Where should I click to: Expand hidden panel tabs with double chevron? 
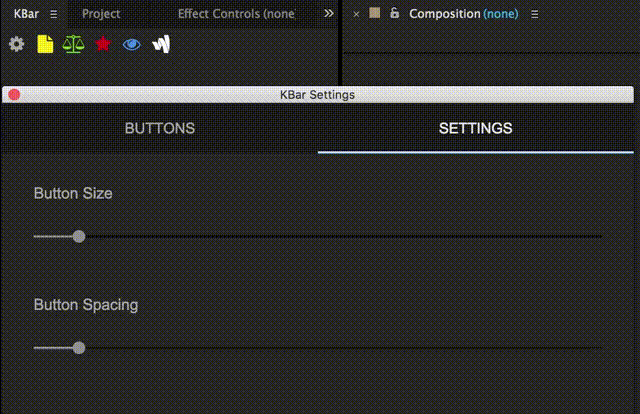(x=329, y=13)
